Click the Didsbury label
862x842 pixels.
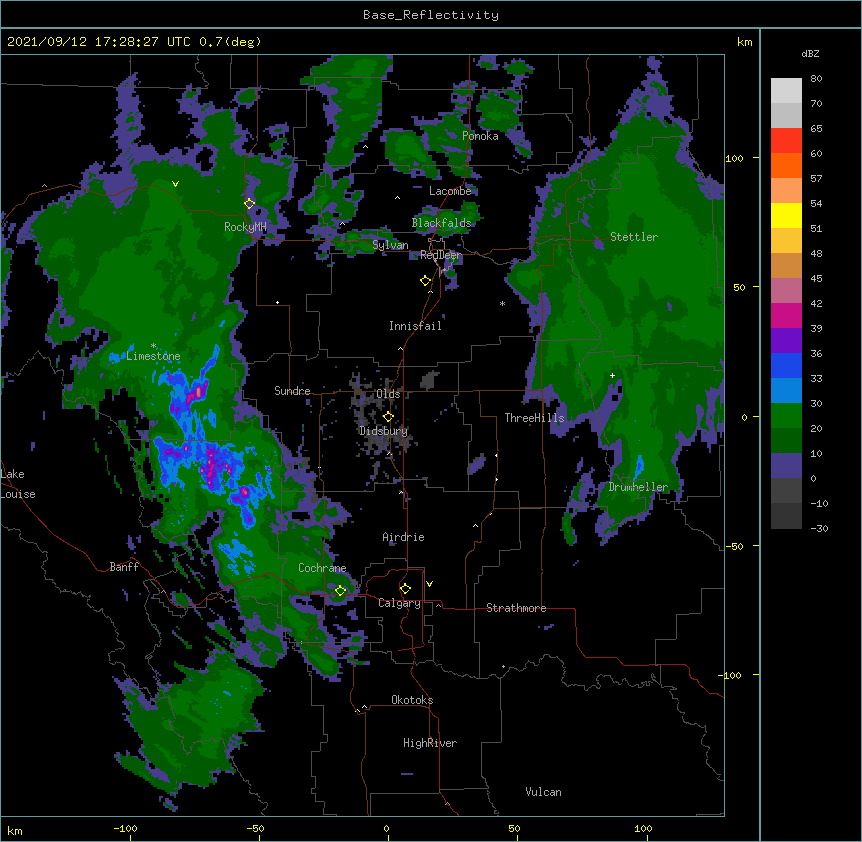pos(383,431)
